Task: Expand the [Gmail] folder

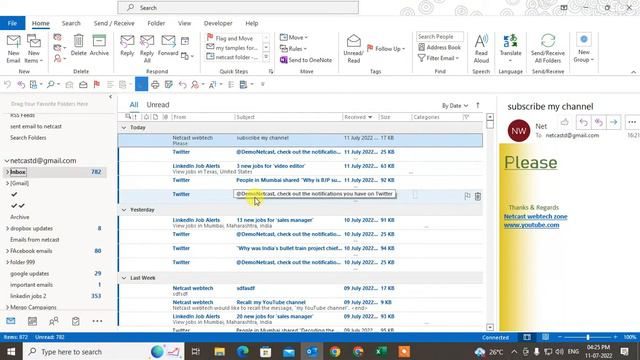Action: (7, 183)
